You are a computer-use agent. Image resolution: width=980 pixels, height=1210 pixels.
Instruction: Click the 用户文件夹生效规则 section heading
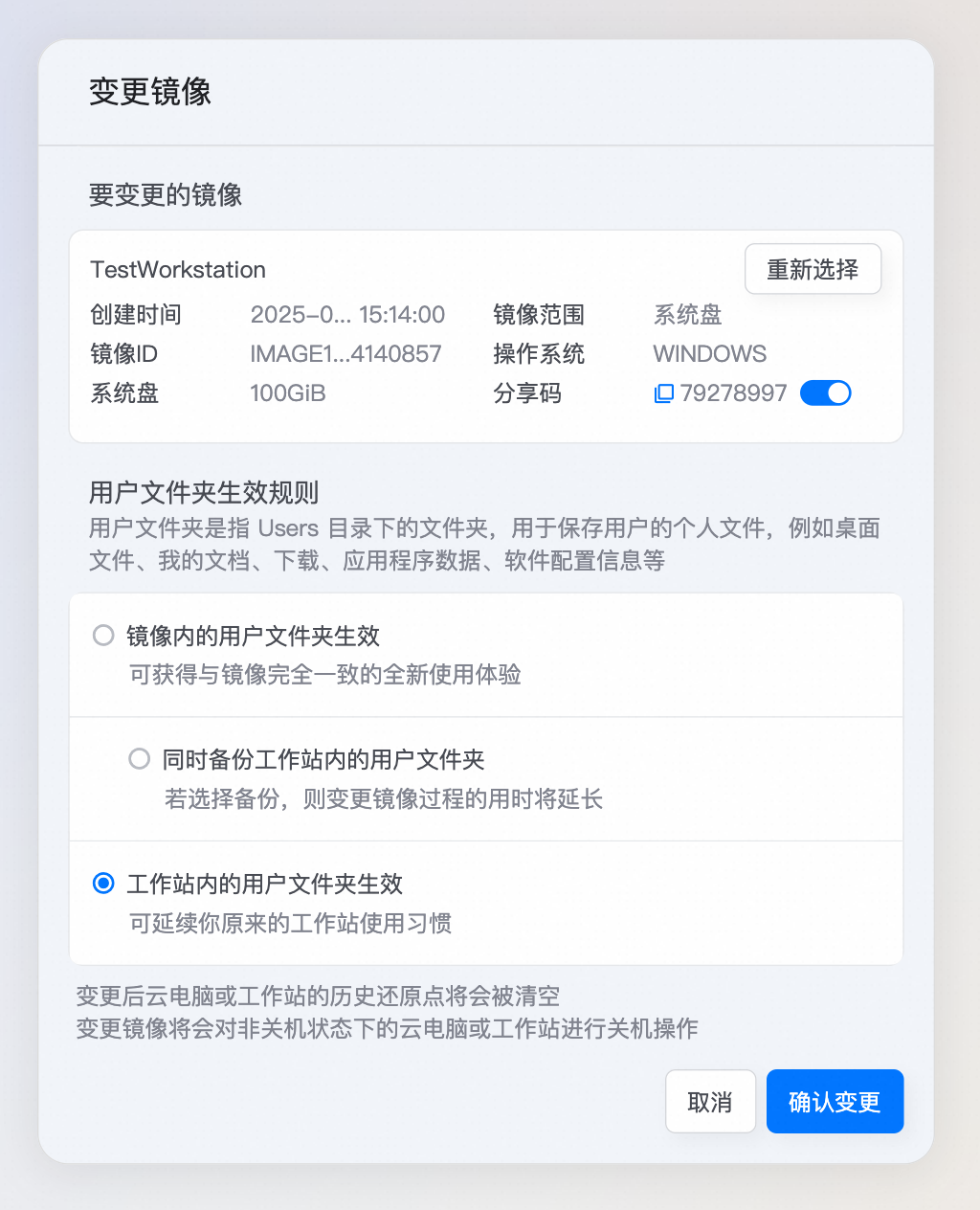204,493
